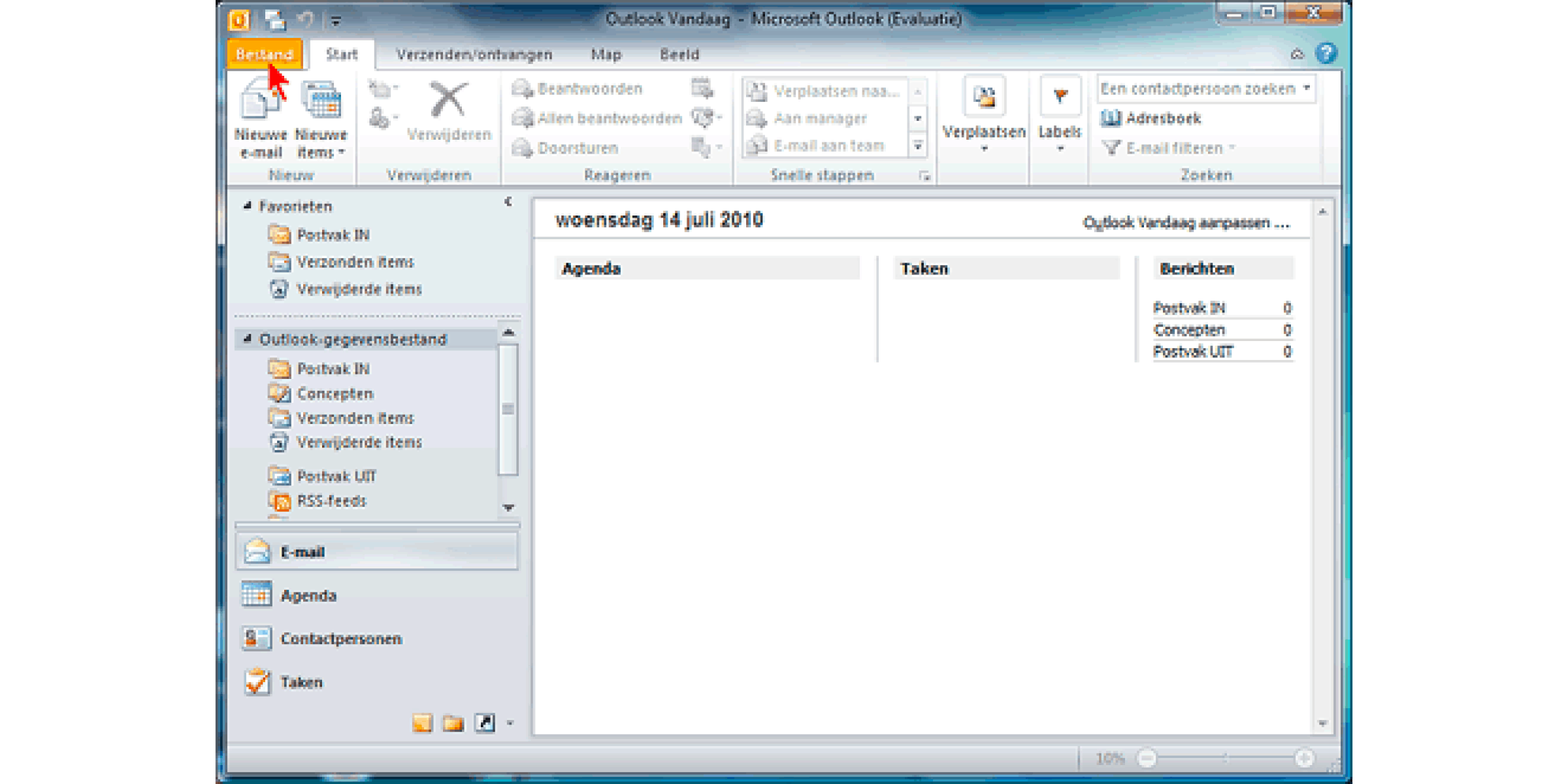Switch to the Taken navigation view
The height and width of the screenshot is (784, 1568).
377,682
